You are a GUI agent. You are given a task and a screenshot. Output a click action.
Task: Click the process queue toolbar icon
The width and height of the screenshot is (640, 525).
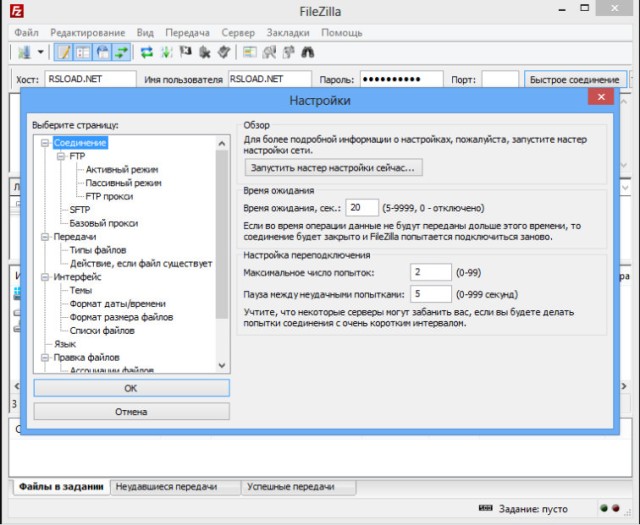coord(166,51)
